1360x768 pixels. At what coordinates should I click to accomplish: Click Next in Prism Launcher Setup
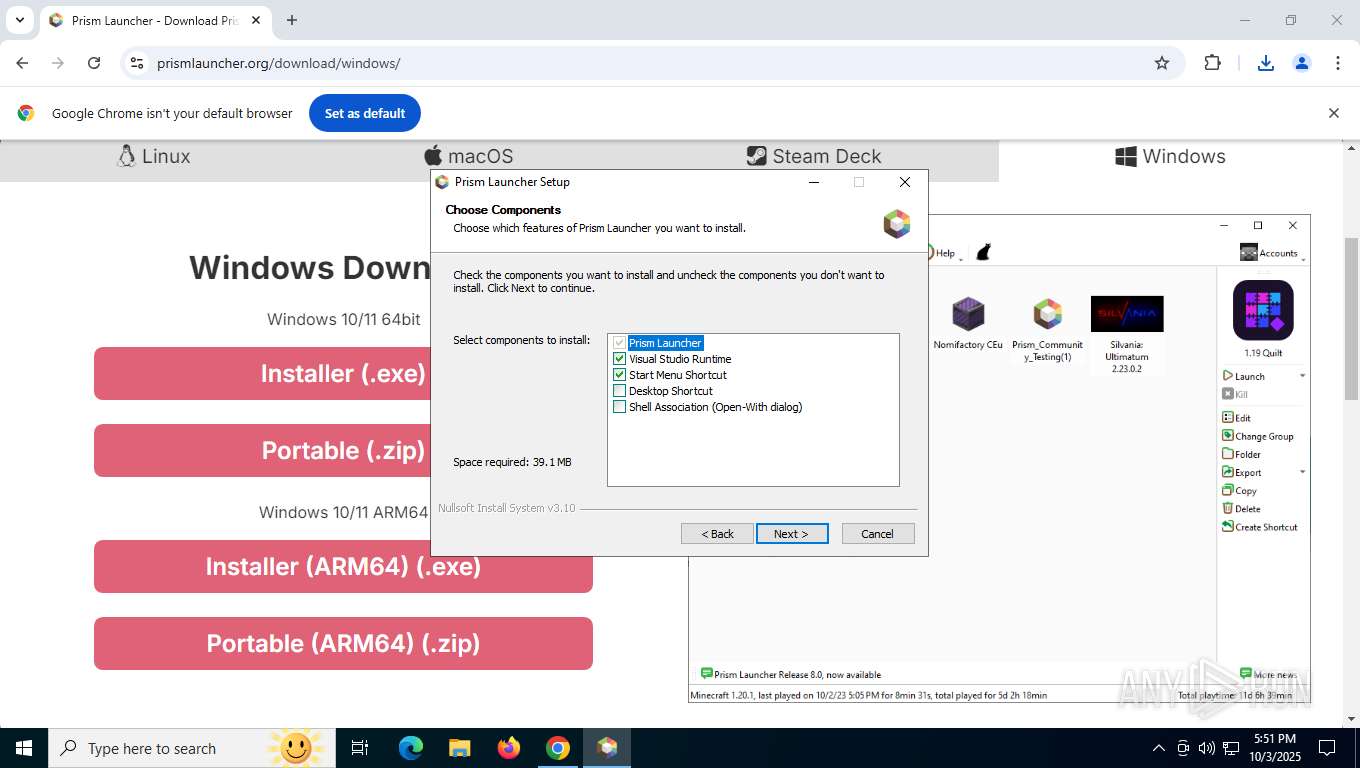coord(792,534)
